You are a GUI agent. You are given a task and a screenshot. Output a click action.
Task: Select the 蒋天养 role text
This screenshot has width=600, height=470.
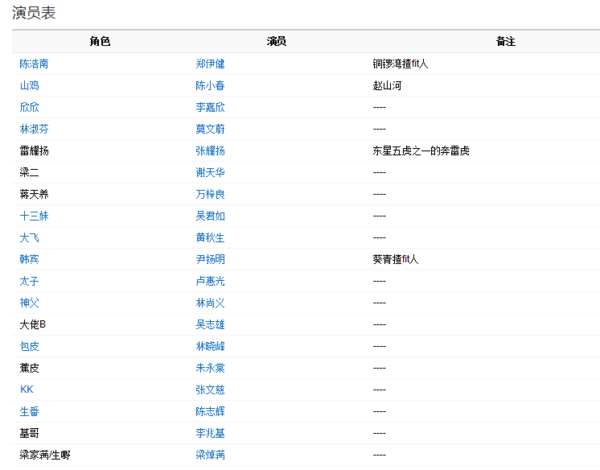(x=34, y=194)
